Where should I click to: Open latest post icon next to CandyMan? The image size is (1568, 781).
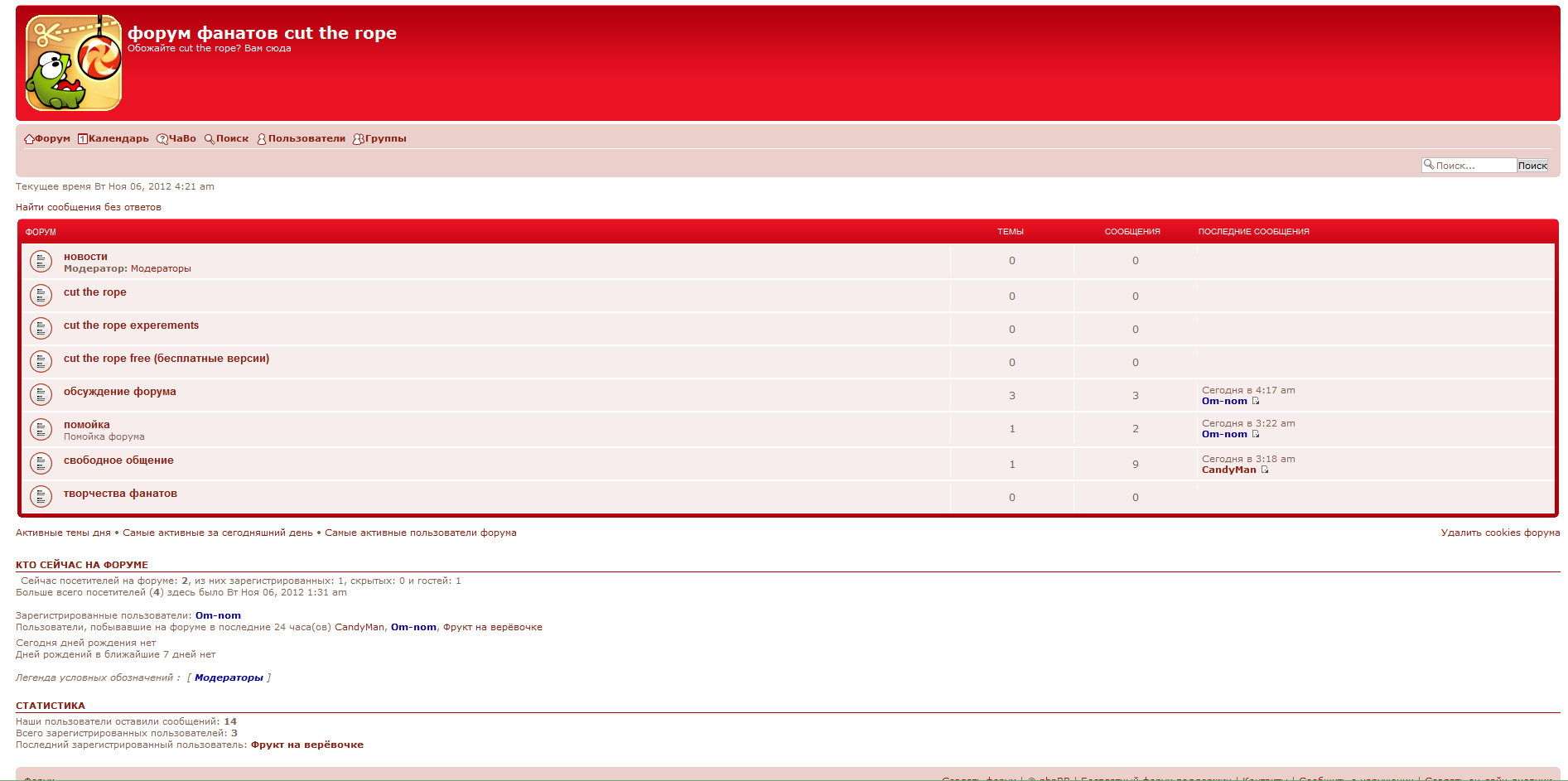[x=1265, y=470]
